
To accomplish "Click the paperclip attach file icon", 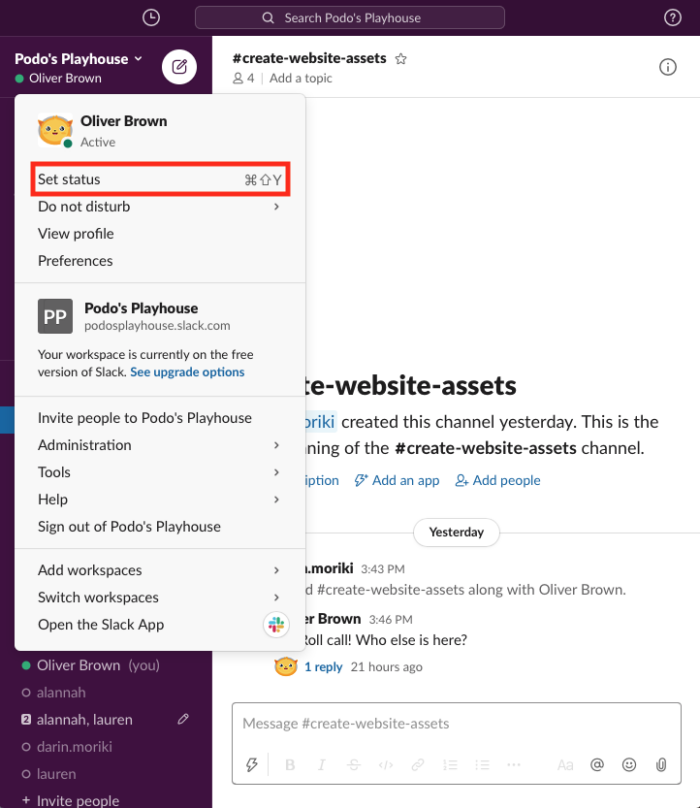I will coord(661,765).
